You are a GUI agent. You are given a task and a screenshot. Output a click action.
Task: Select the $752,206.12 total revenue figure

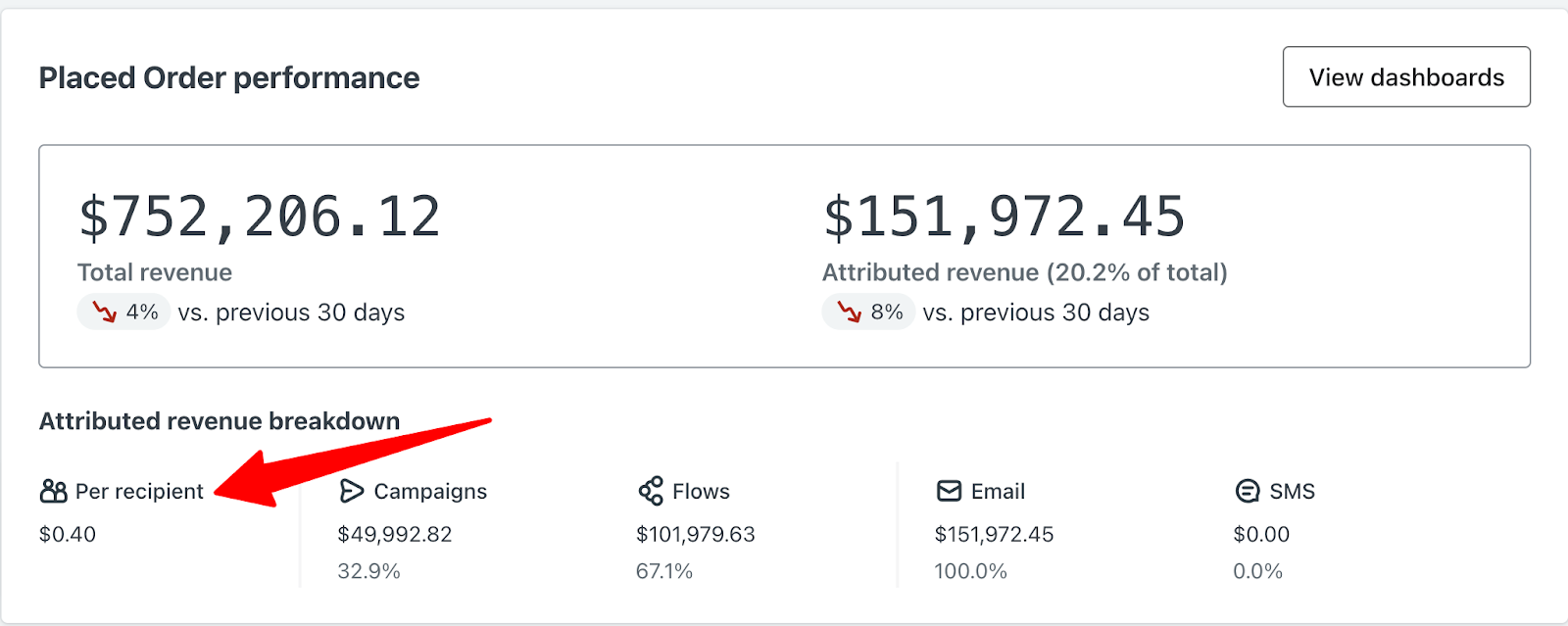tap(260, 217)
